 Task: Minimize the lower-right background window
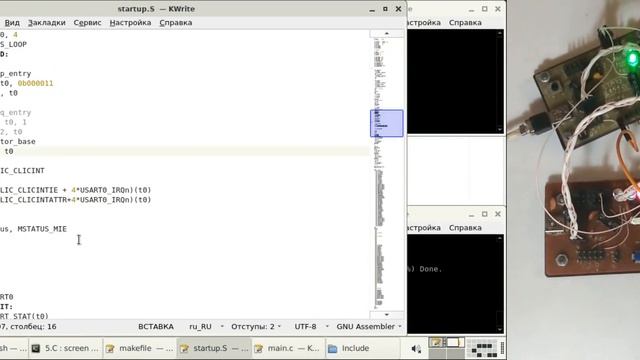click(471, 214)
